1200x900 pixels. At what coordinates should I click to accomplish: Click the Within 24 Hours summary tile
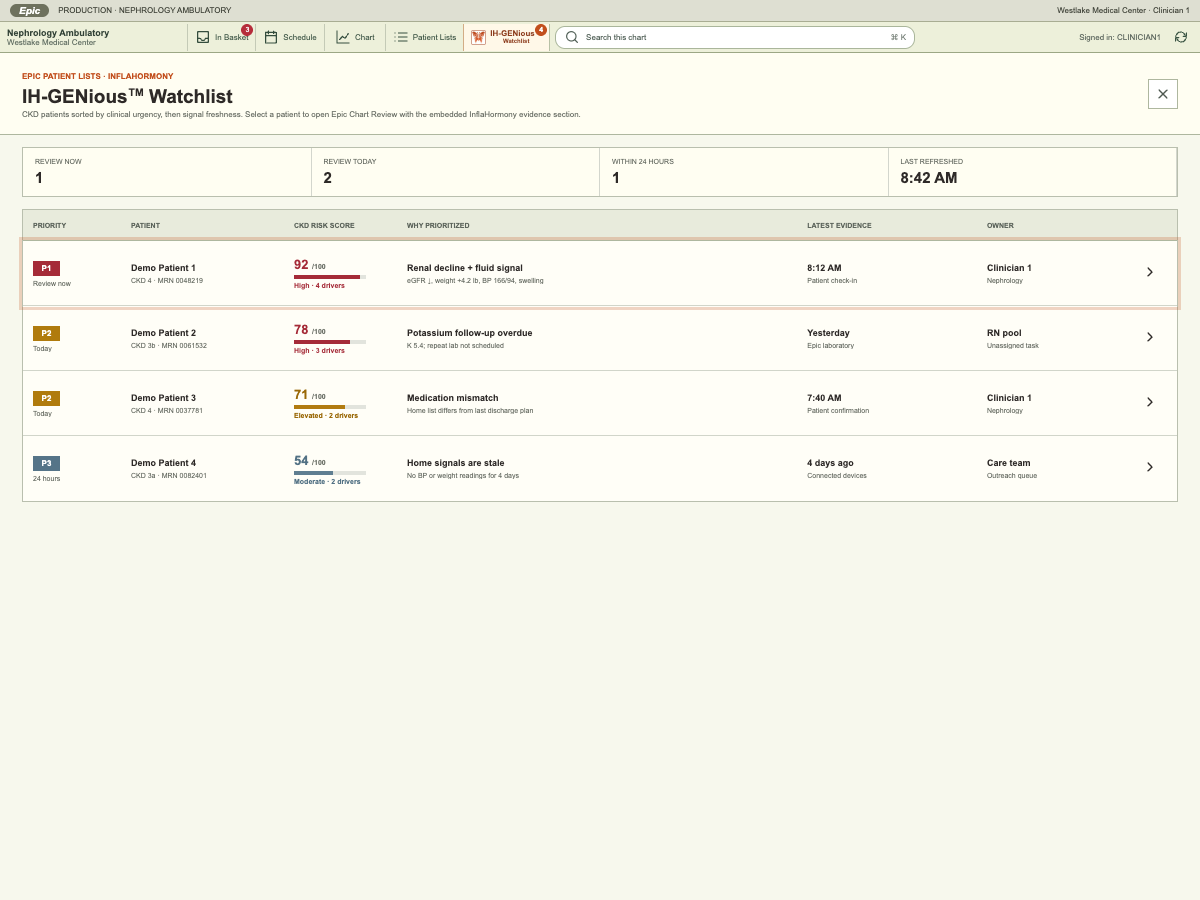pyautogui.click(x=744, y=172)
